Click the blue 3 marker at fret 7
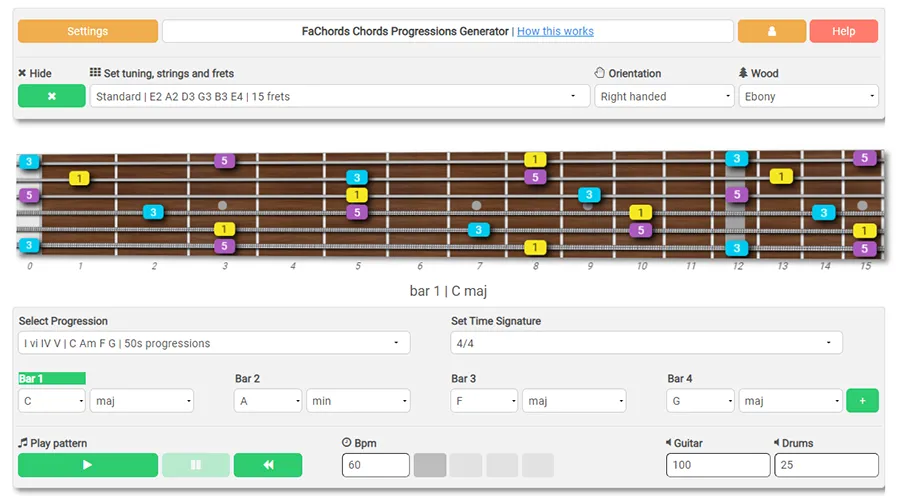The image size is (900, 499). pyautogui.click(x=479, y=230)
